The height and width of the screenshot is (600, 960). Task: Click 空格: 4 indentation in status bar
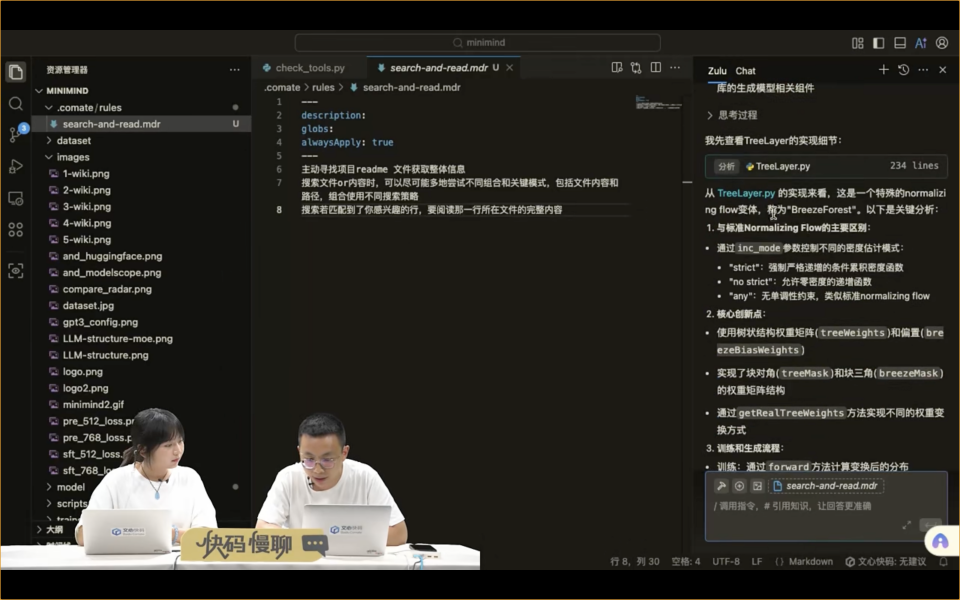coord(686,561)
